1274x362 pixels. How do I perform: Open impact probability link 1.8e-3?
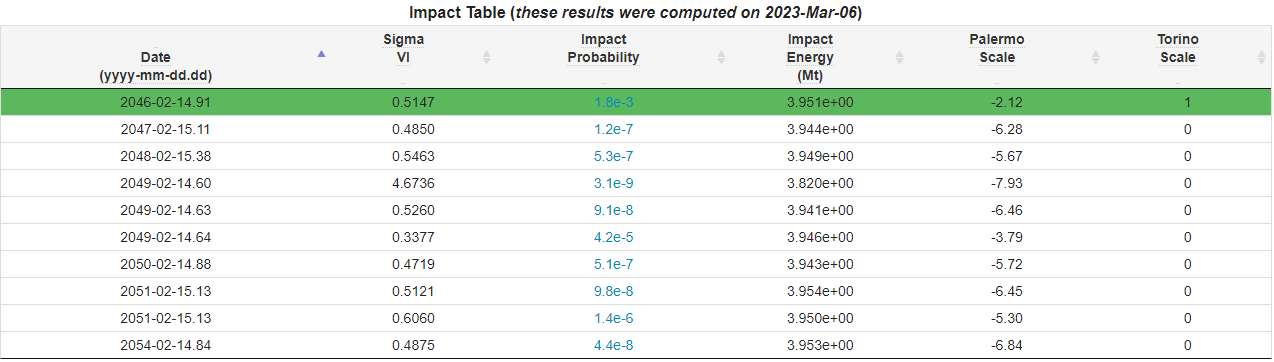pos(613,102)
